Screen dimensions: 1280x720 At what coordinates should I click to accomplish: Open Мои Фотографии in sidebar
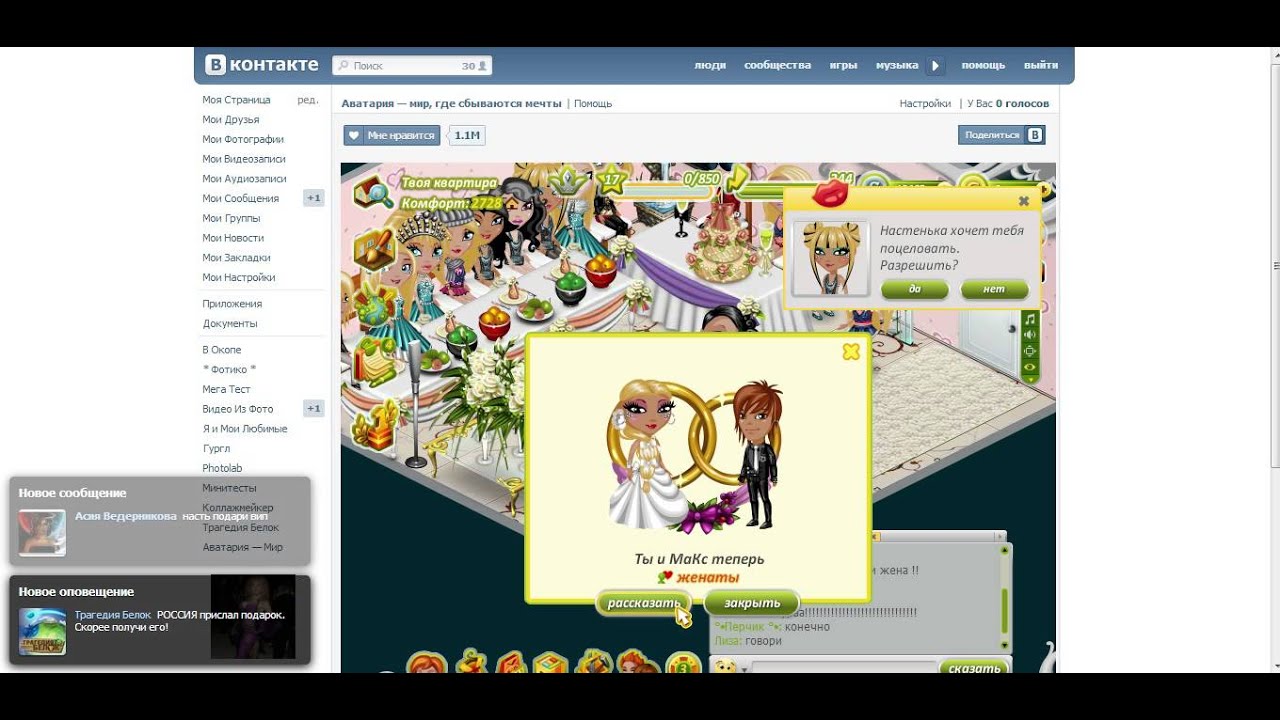tap(243, 139)
